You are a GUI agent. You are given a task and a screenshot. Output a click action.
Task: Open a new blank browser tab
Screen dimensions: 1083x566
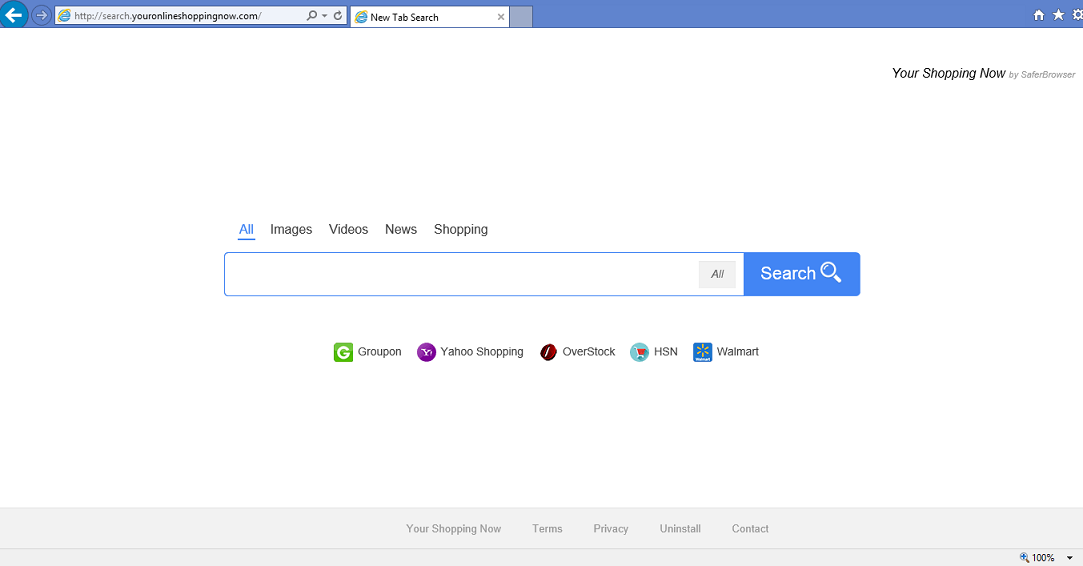[521, 17]
